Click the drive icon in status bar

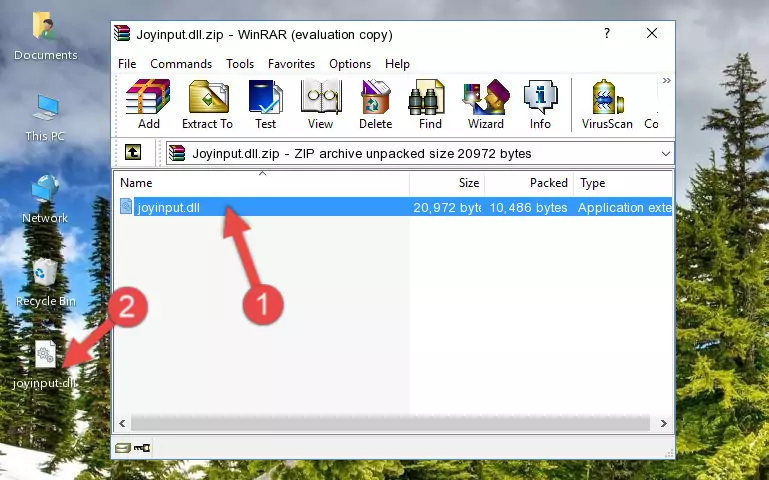[123, 447]
